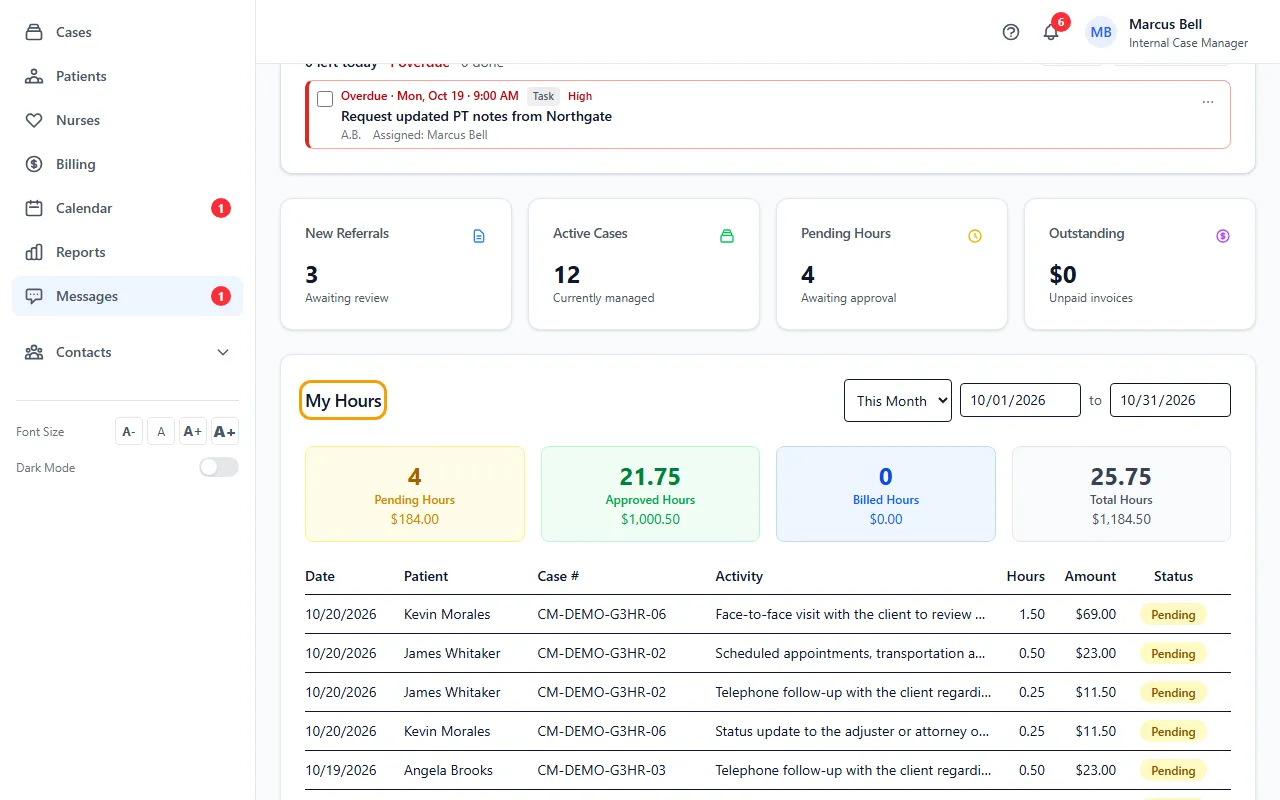Viewport: 1280px width, 800px height.
Task: Click the start date field 10/01/2026
Action: (x=1020, y=400)
